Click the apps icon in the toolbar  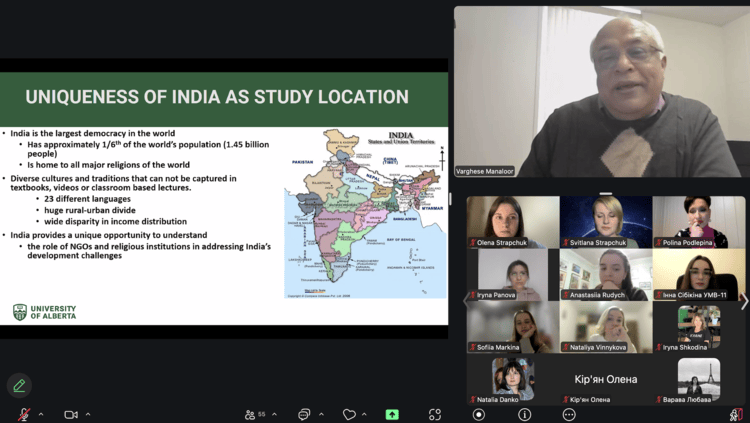[x=435, y=414]
